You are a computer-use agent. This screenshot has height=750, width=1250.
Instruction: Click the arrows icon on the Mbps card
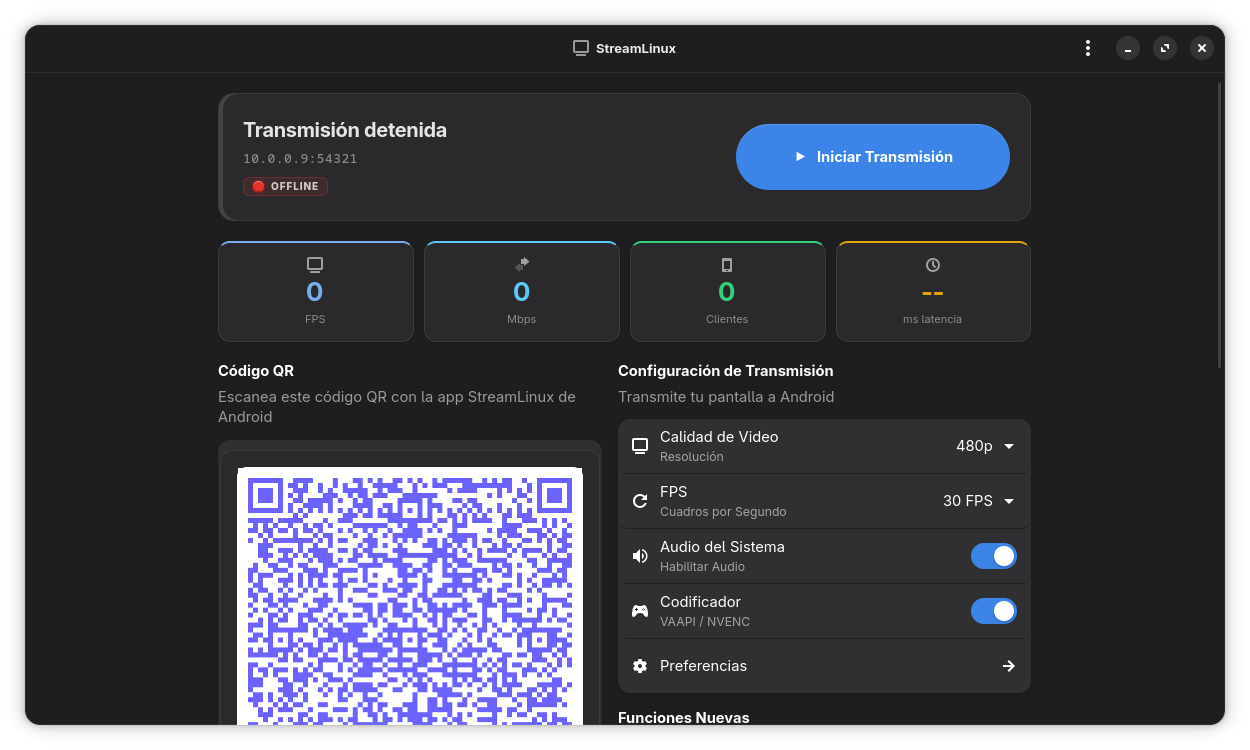pos(521,264)
